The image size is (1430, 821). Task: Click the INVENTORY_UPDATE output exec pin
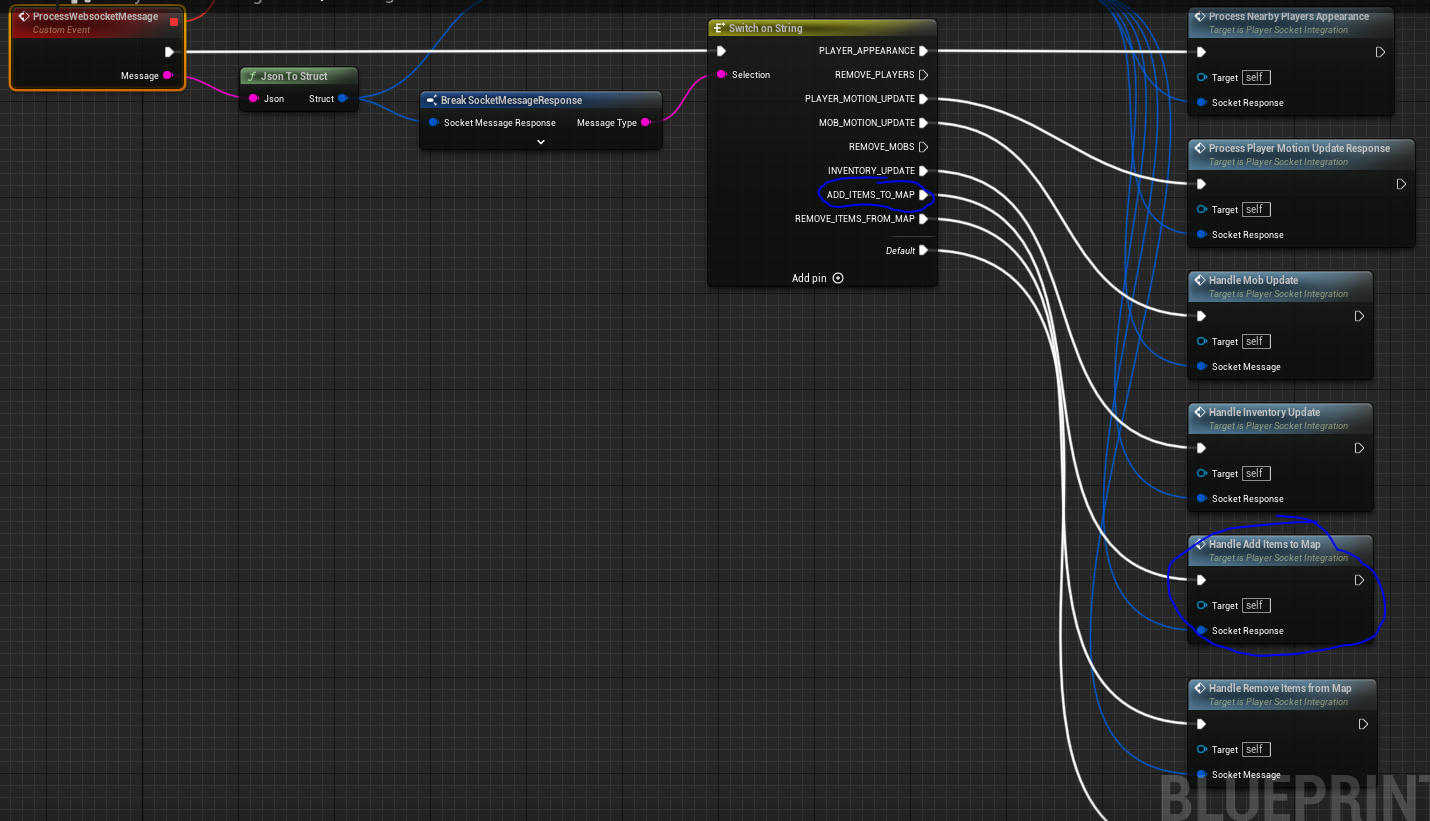(x=923, y=171)
